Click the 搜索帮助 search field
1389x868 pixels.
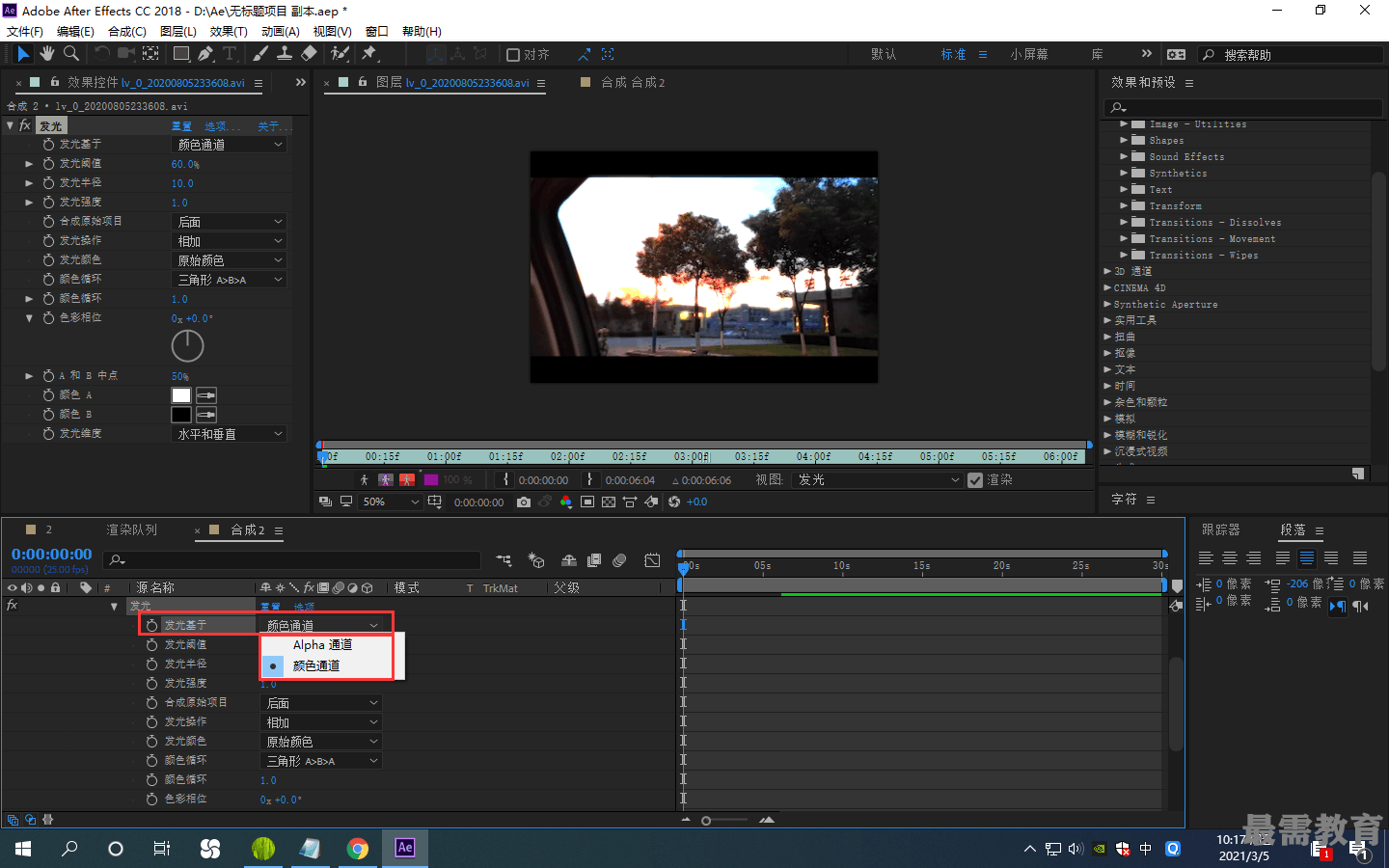click(x=1292, y=55)
